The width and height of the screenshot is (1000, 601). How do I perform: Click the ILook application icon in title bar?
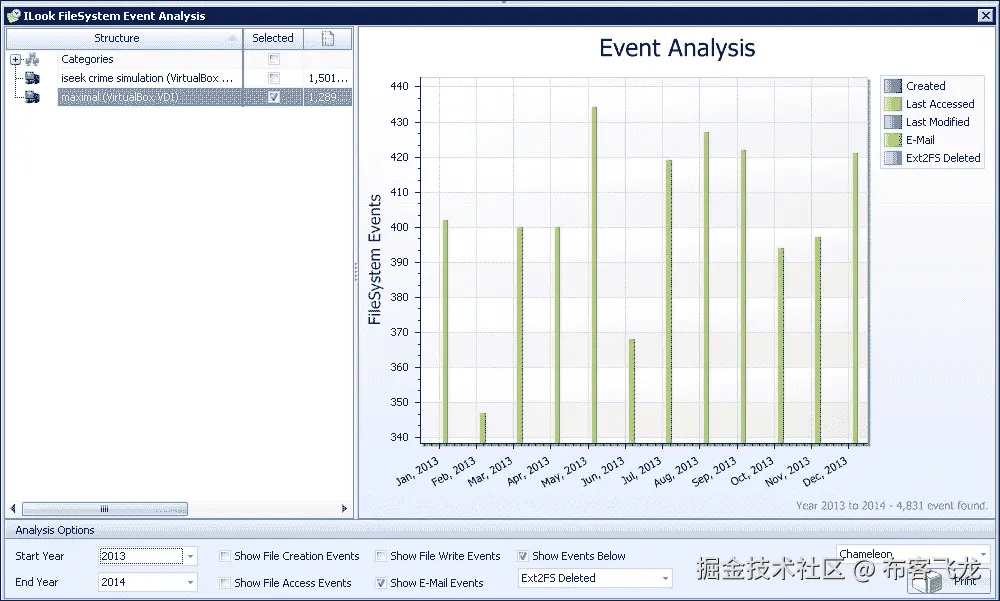point(13,15)
